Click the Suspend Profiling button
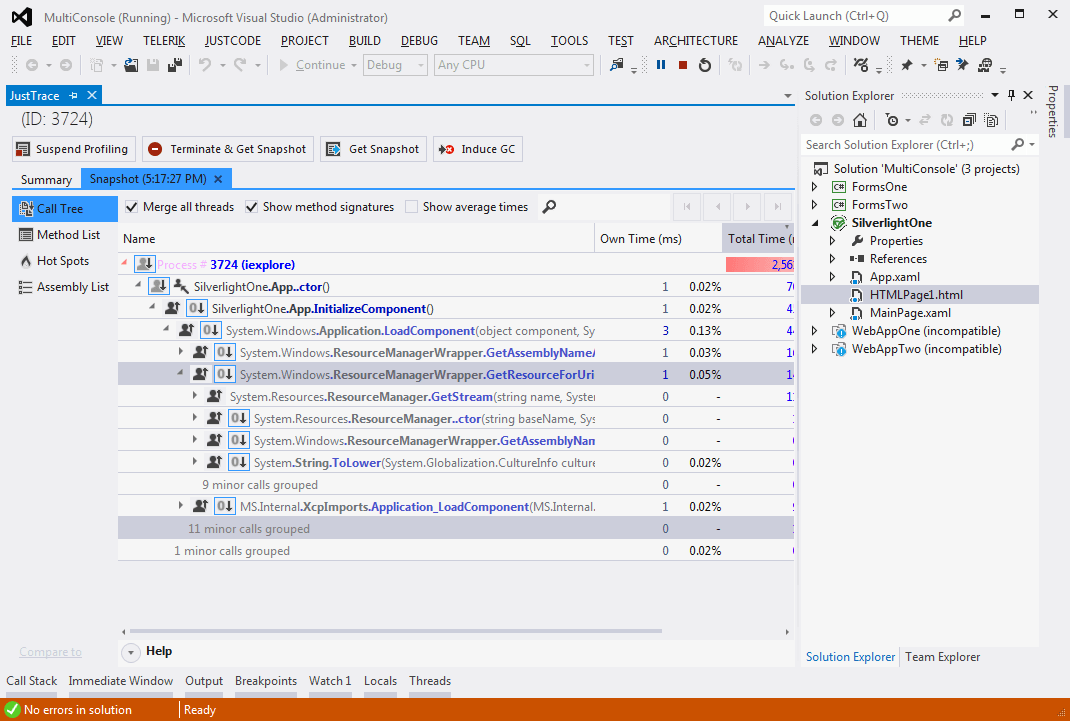This screenshot has width=1070, height=721. [x=74, y=149]
